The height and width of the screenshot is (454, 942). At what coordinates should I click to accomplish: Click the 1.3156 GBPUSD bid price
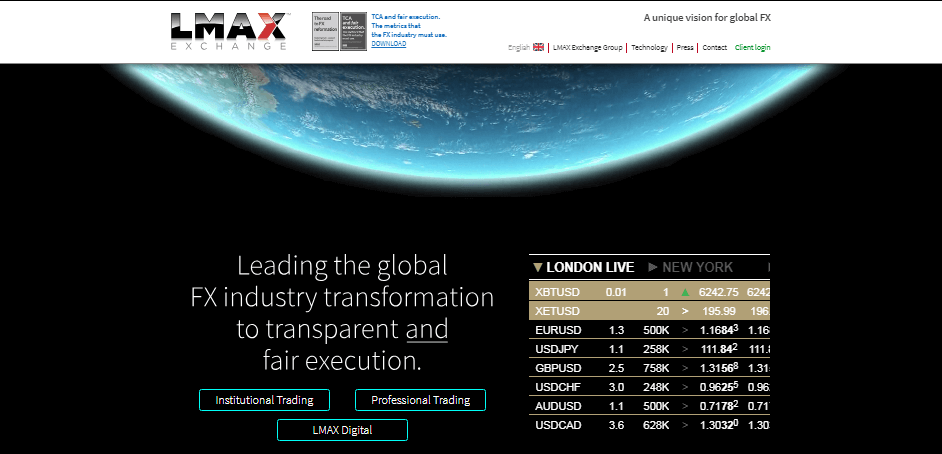coord(719,368)
